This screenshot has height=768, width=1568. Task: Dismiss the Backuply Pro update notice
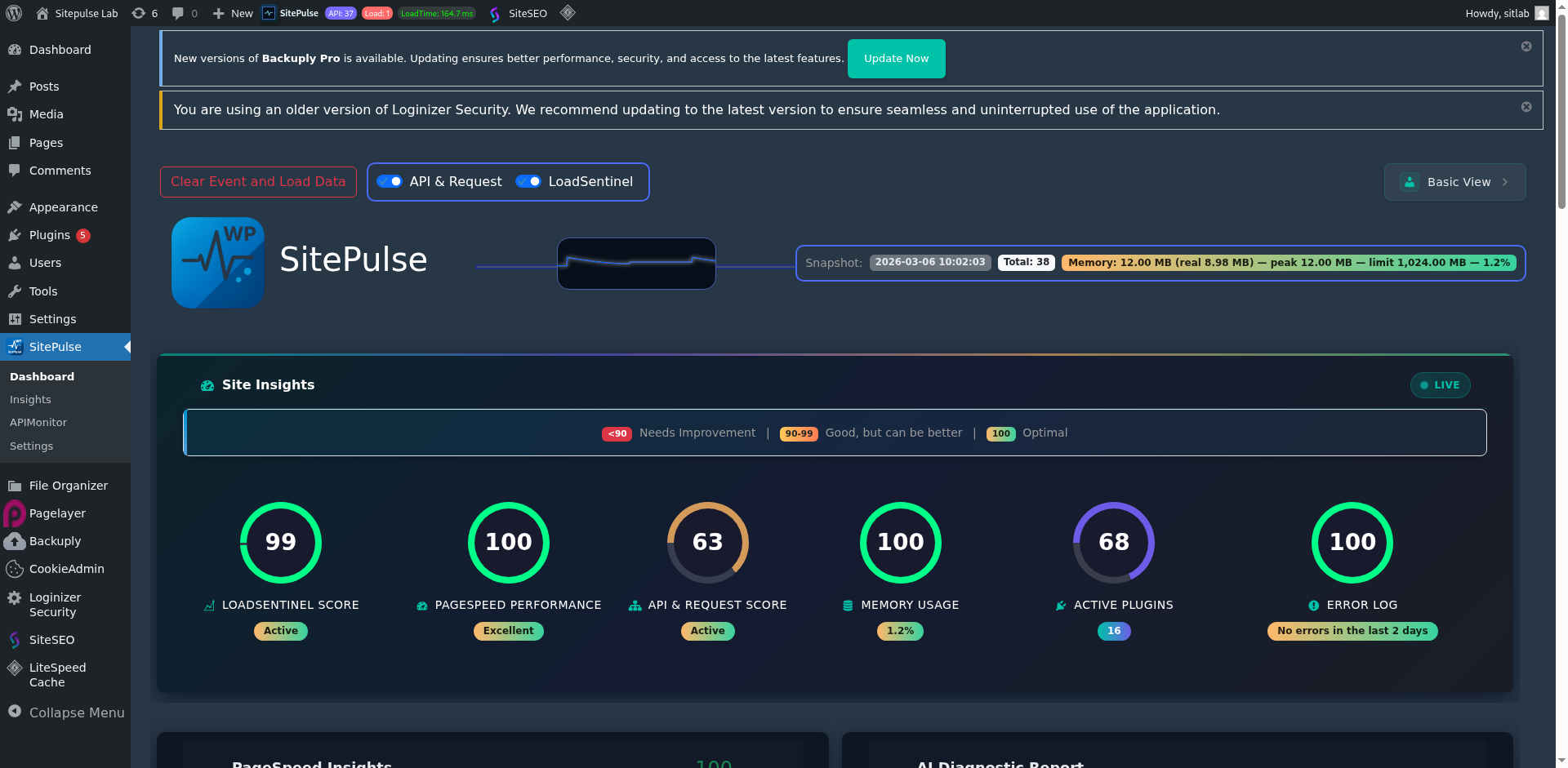(1526, 47)
